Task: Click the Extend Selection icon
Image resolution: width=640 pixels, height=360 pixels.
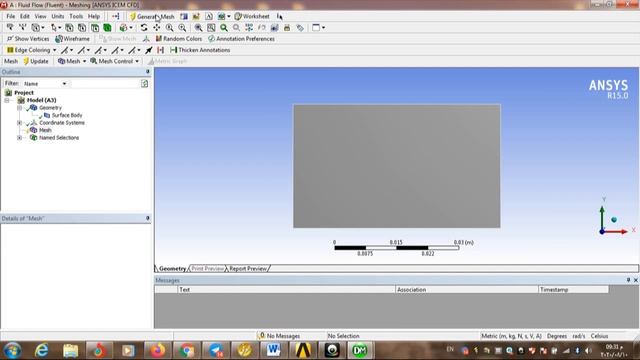Action: tap(123, 28)
